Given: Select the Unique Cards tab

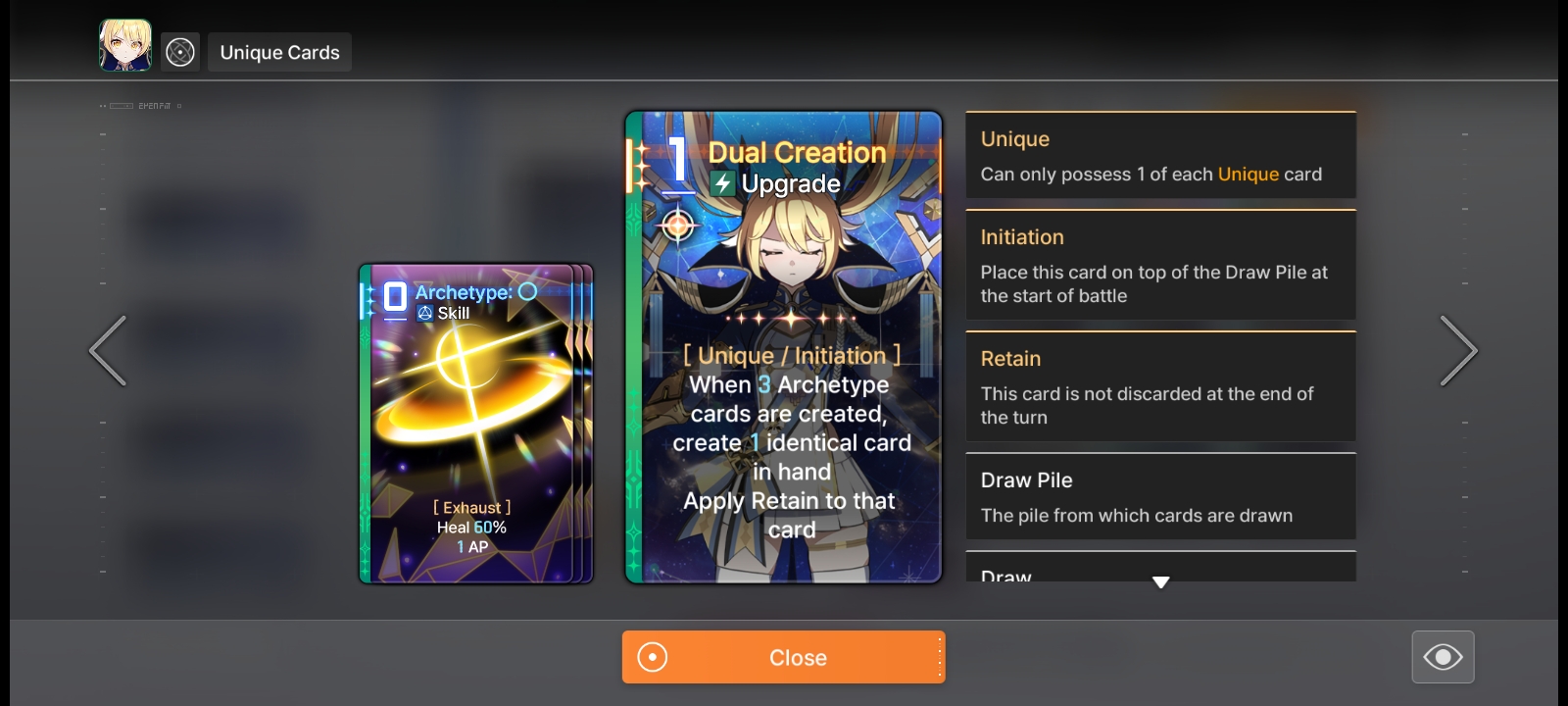Looking at the screenshot, I should (x=279, y=52).
